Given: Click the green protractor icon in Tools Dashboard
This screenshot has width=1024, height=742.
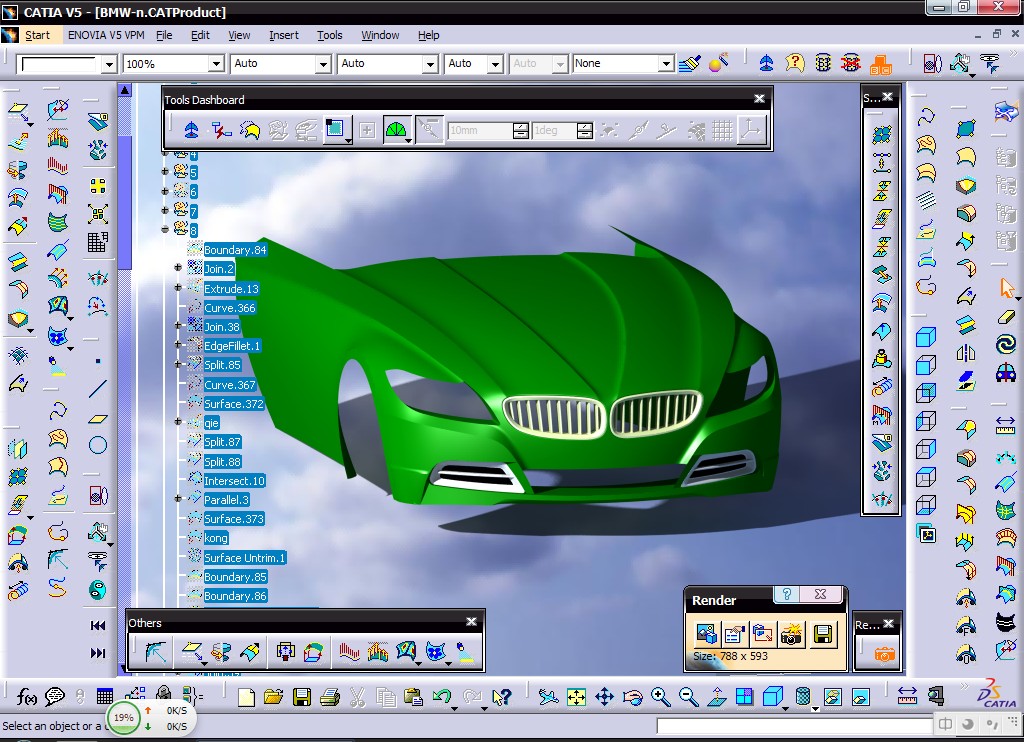Looking at the screenshot, I should [396, 130].
